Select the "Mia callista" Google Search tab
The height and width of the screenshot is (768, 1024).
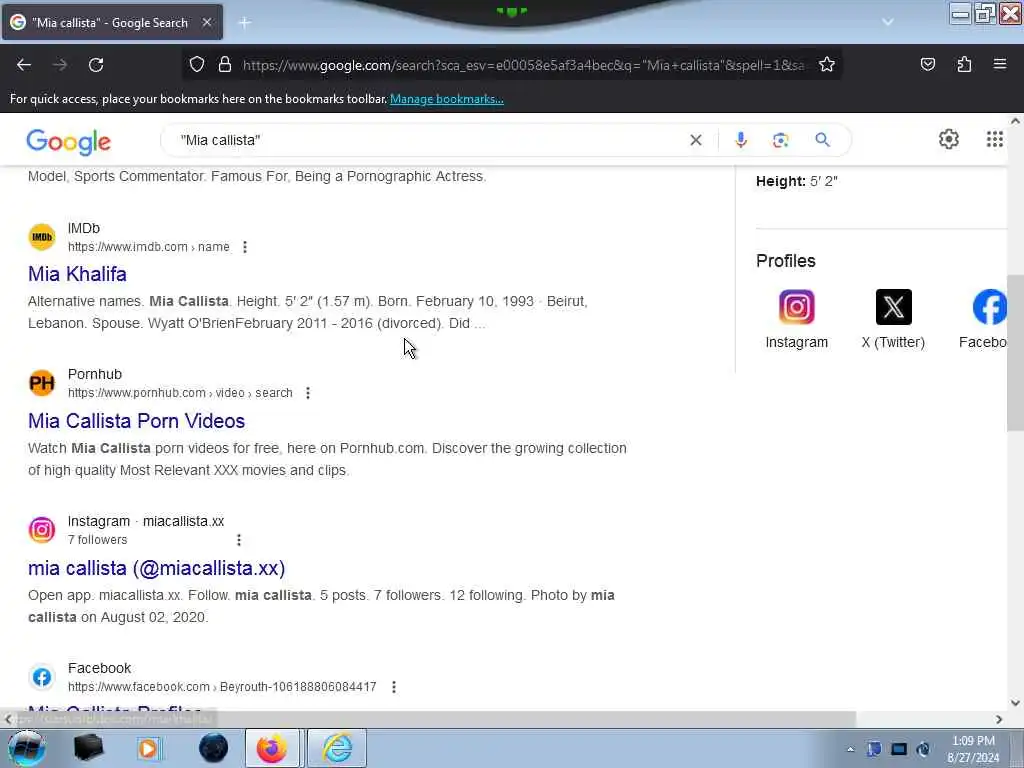tap(112, 22)
